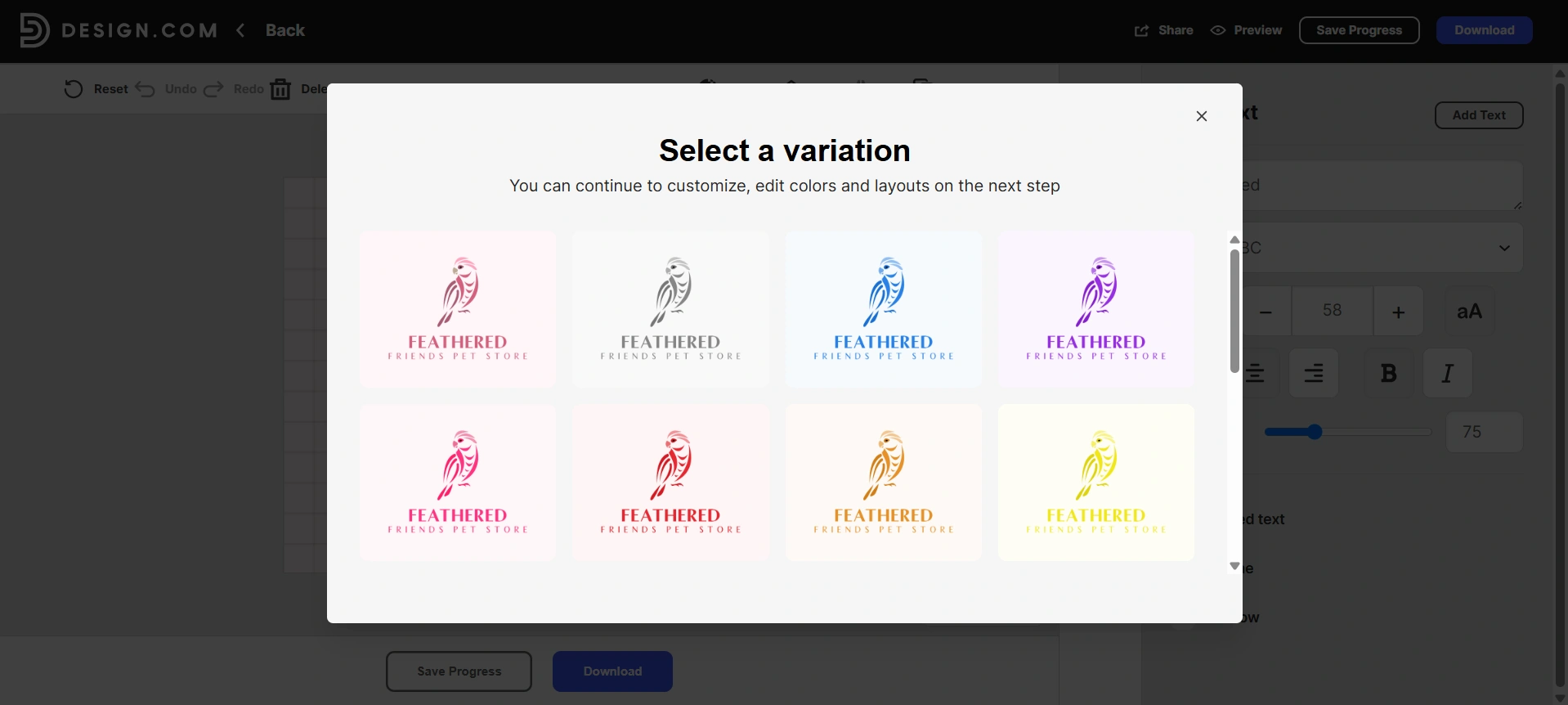Select the red logo variation
The image size is (1568, 705).
click(670, 483)
